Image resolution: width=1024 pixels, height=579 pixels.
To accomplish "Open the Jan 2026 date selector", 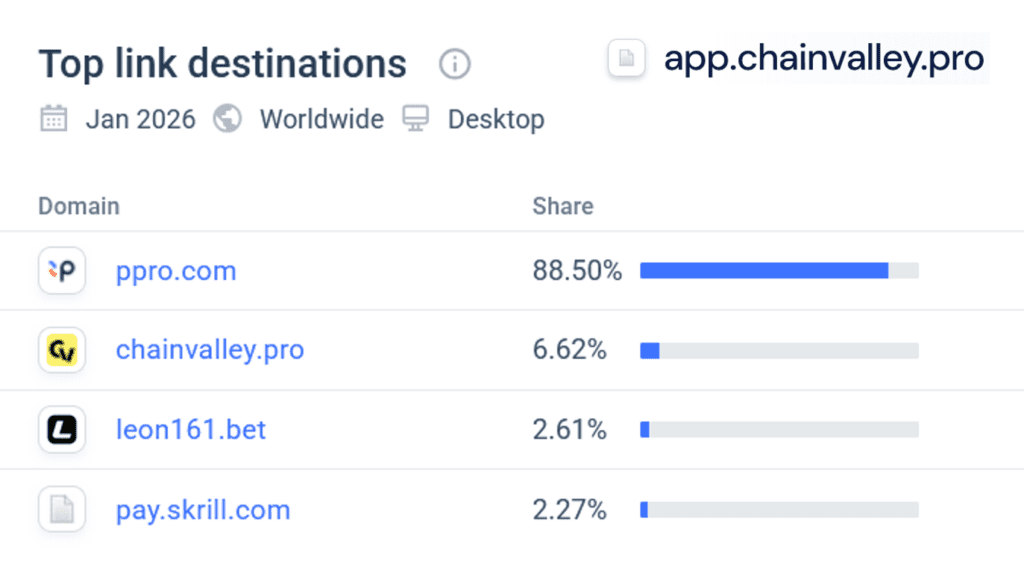I will point(139,119).
